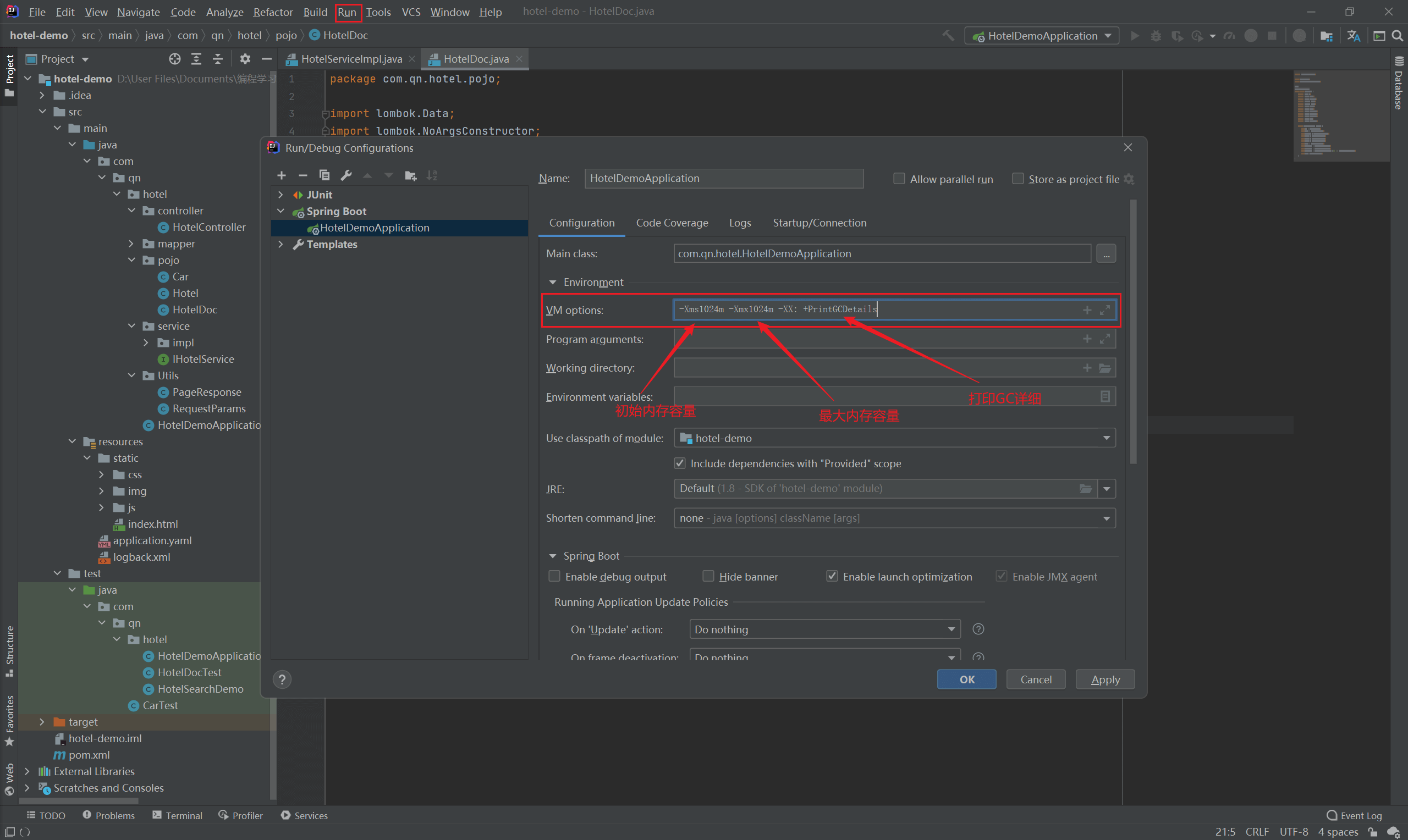Click in the VM options input field
The width and height of the screenshot is (1408, 840).
point(894,310)
